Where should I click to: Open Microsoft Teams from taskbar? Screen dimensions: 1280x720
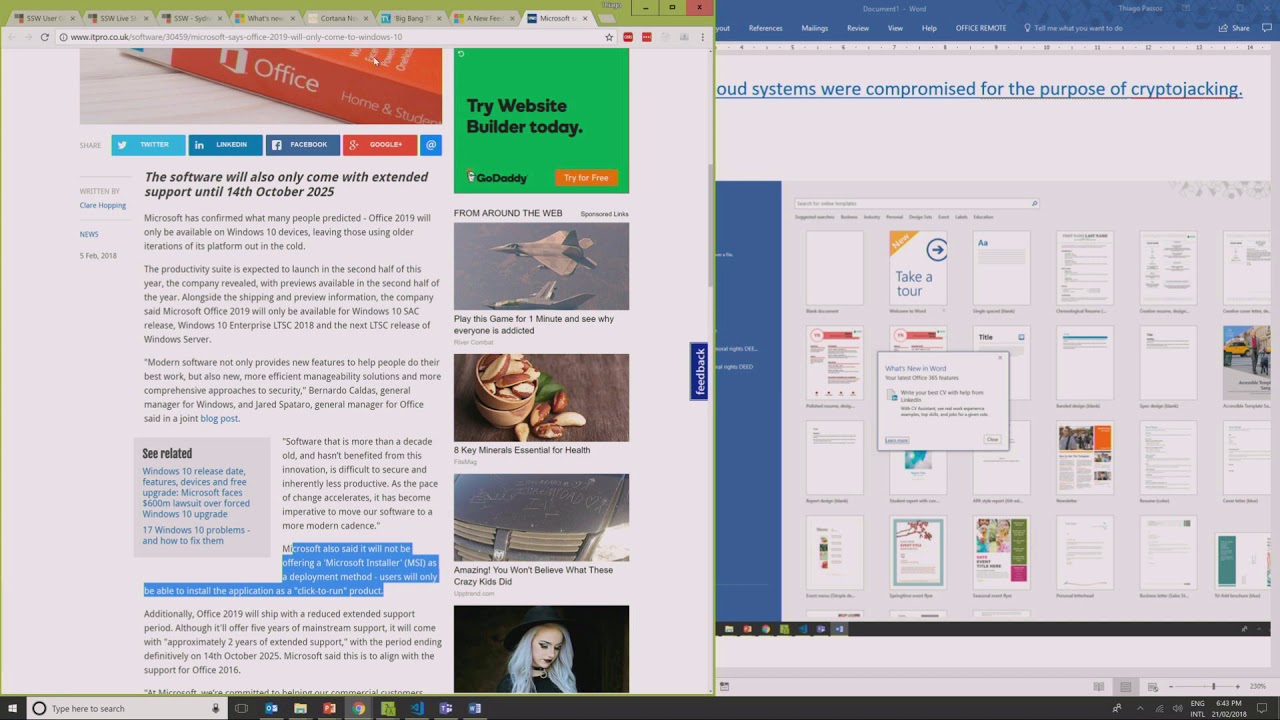pyautogui.click(x=446, y=708)
